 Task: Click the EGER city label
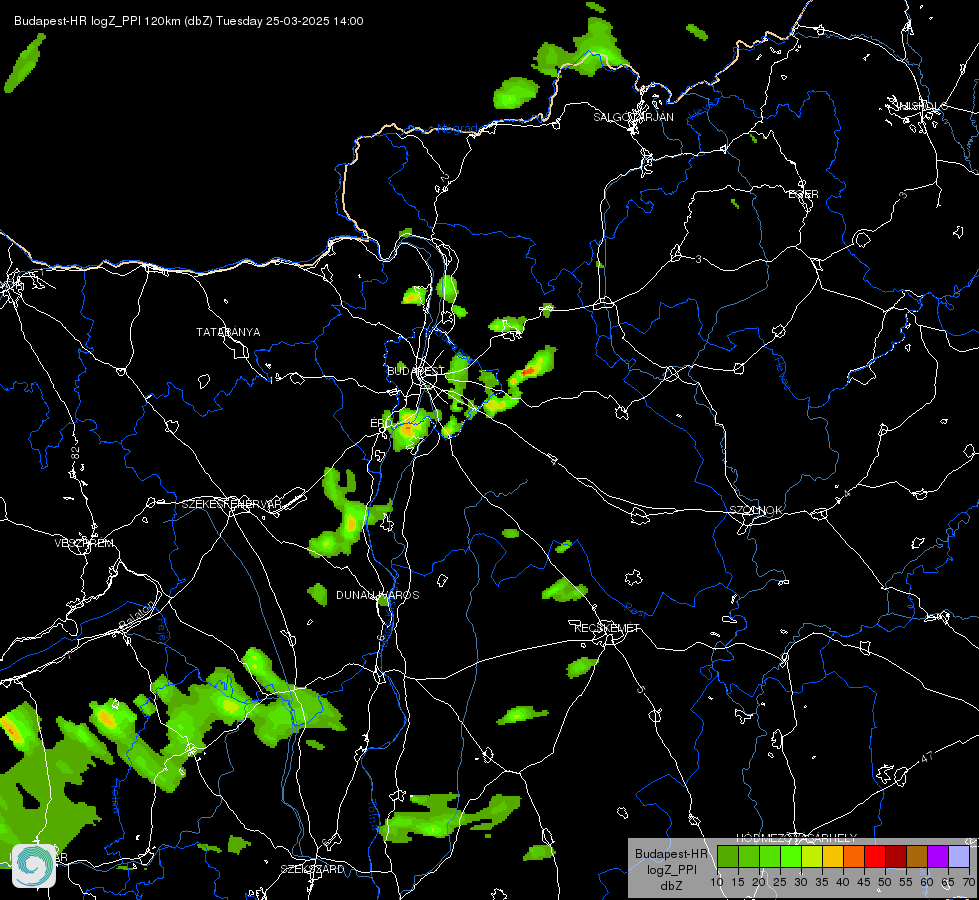click(x=803, y=194)
